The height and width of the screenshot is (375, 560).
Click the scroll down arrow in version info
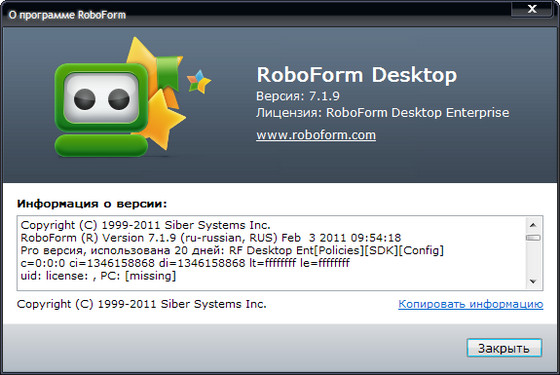533,281
